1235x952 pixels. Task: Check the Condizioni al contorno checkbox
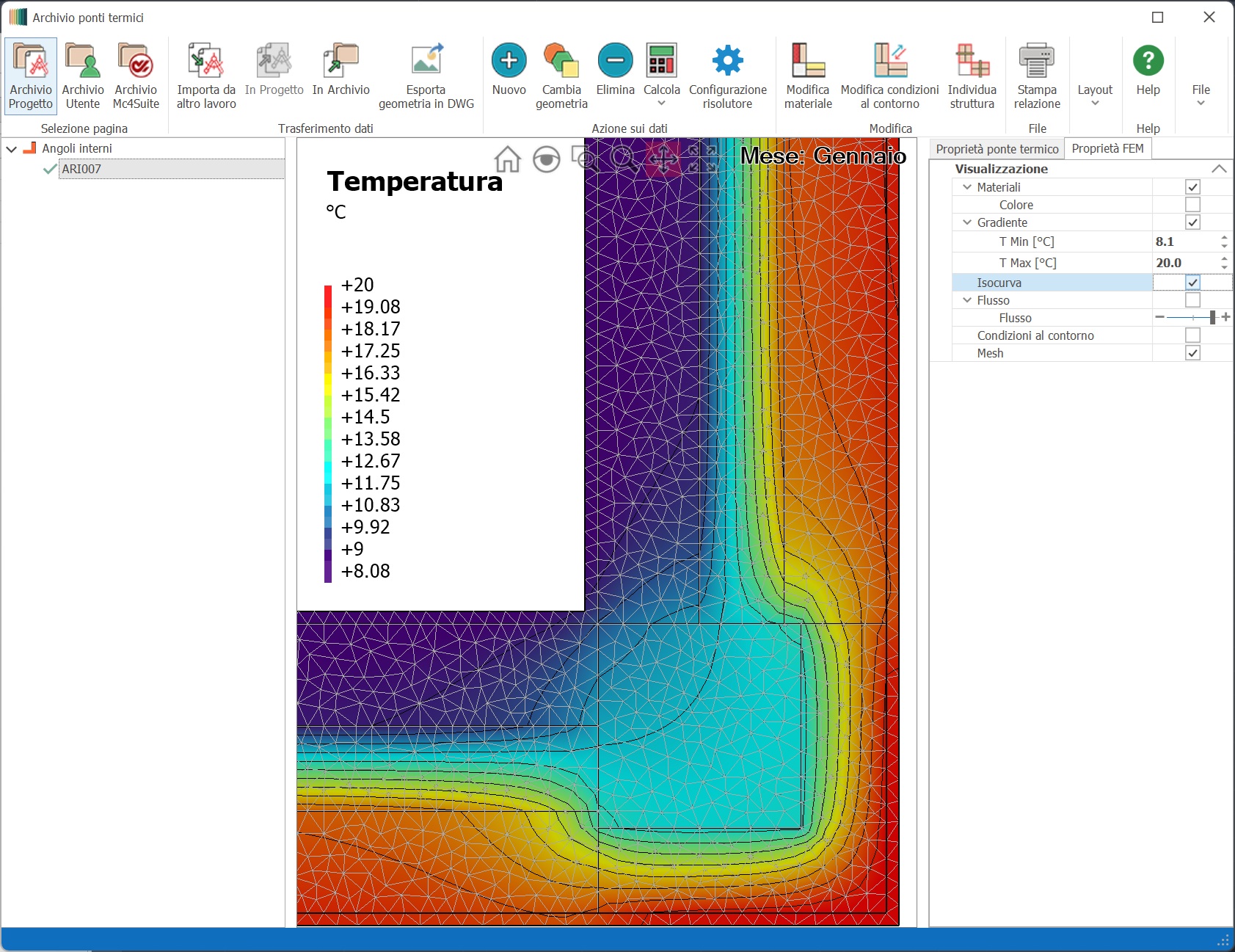pos(1192,335)
